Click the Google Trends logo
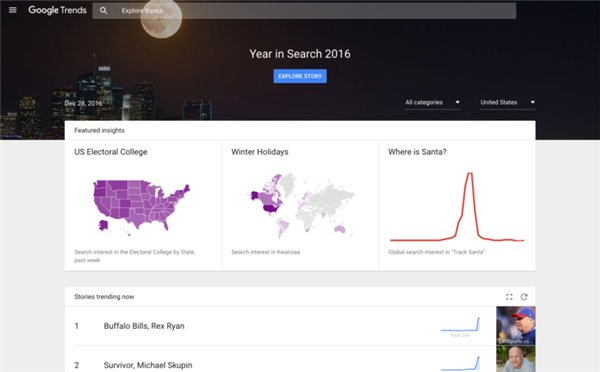Viewport: 600px width, 372px height. [x=57, y=10]
